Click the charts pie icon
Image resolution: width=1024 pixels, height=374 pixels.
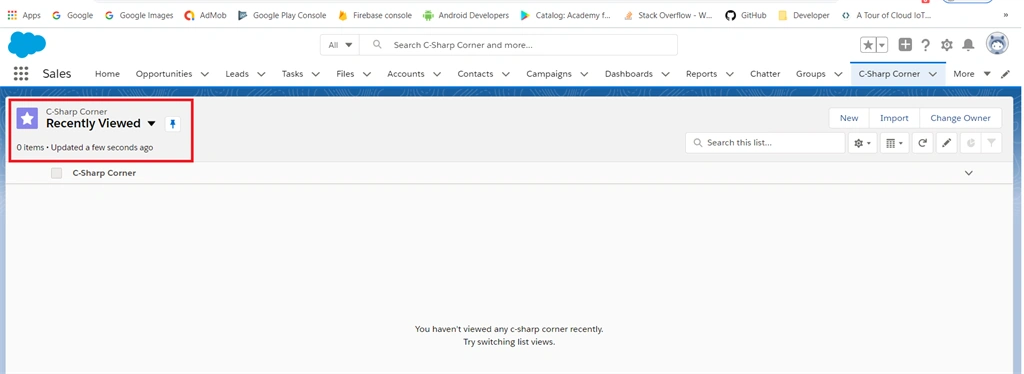point(970,142)
